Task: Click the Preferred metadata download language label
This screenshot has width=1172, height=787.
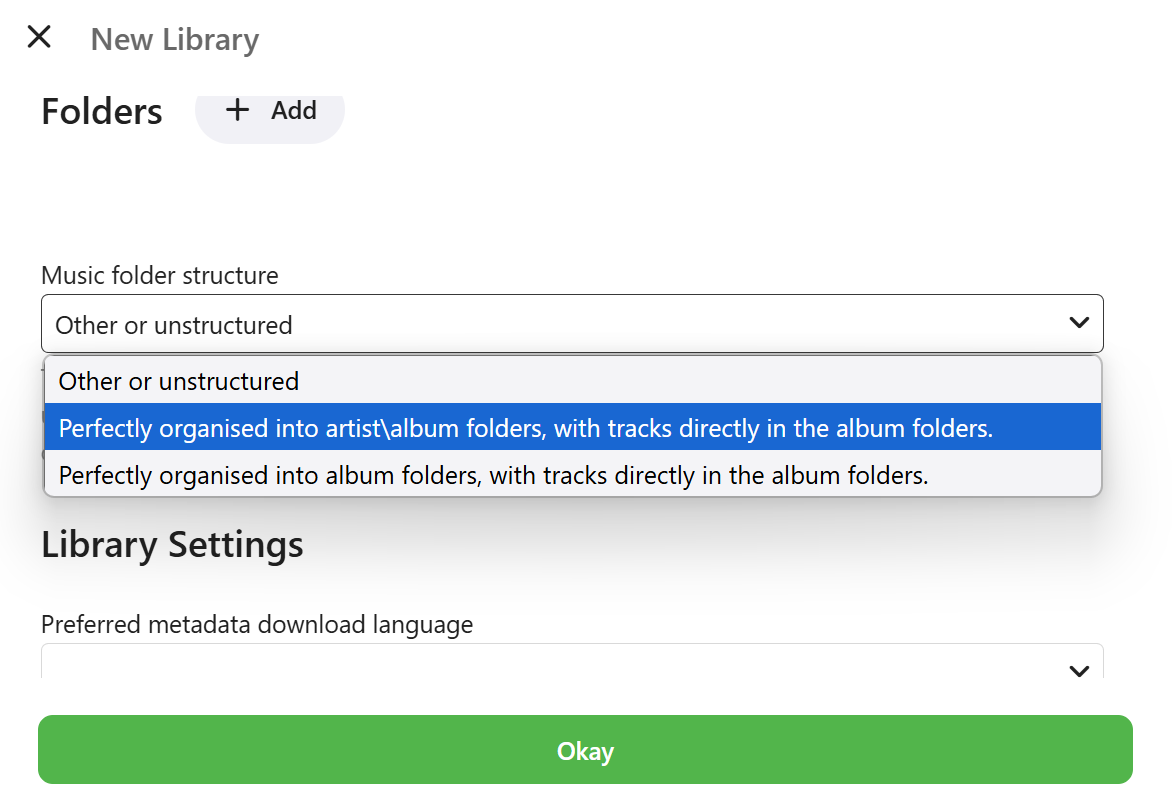Action: pos(256,624)
